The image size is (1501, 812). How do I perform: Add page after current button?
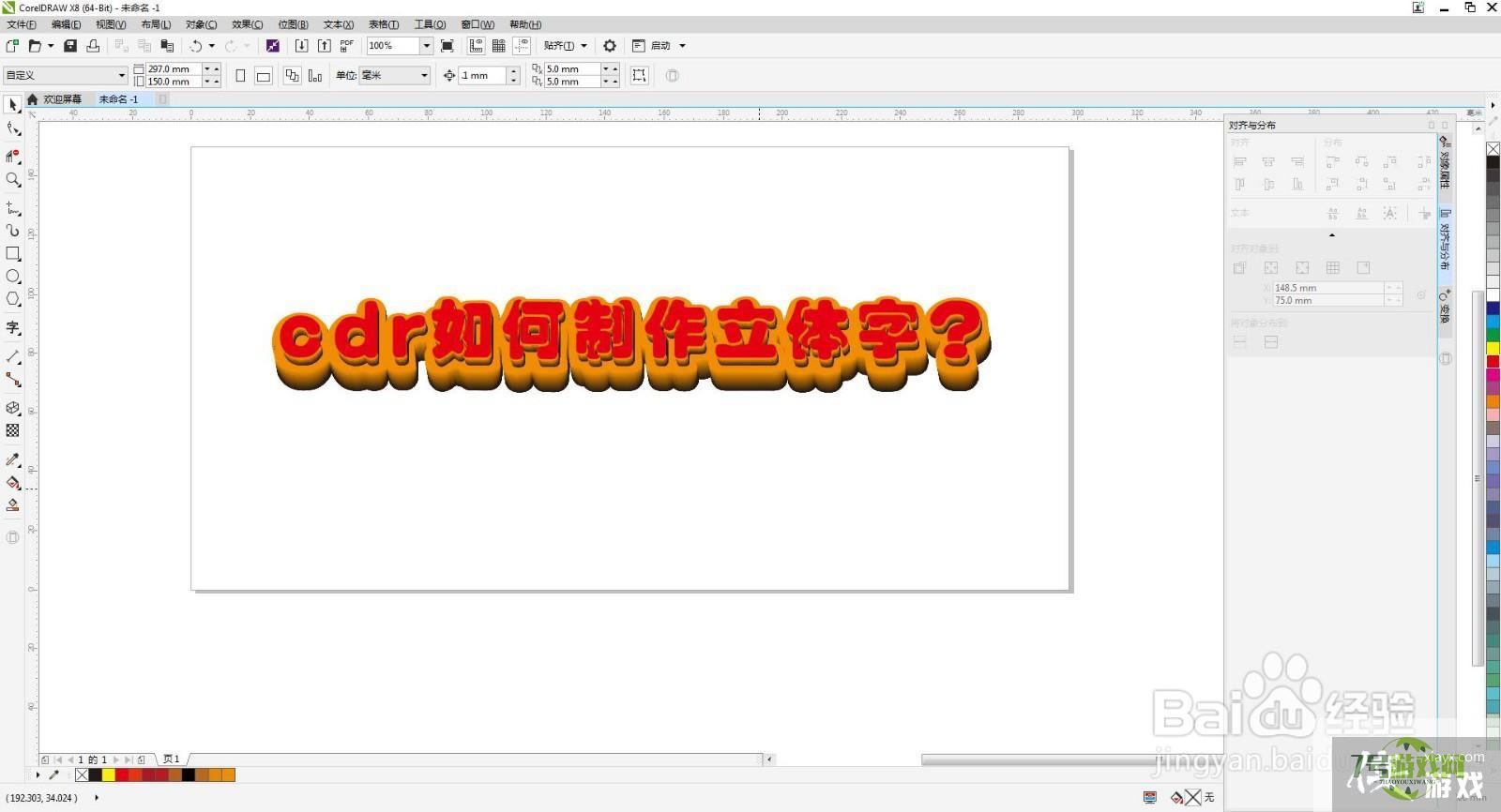(x=142, y=759)
